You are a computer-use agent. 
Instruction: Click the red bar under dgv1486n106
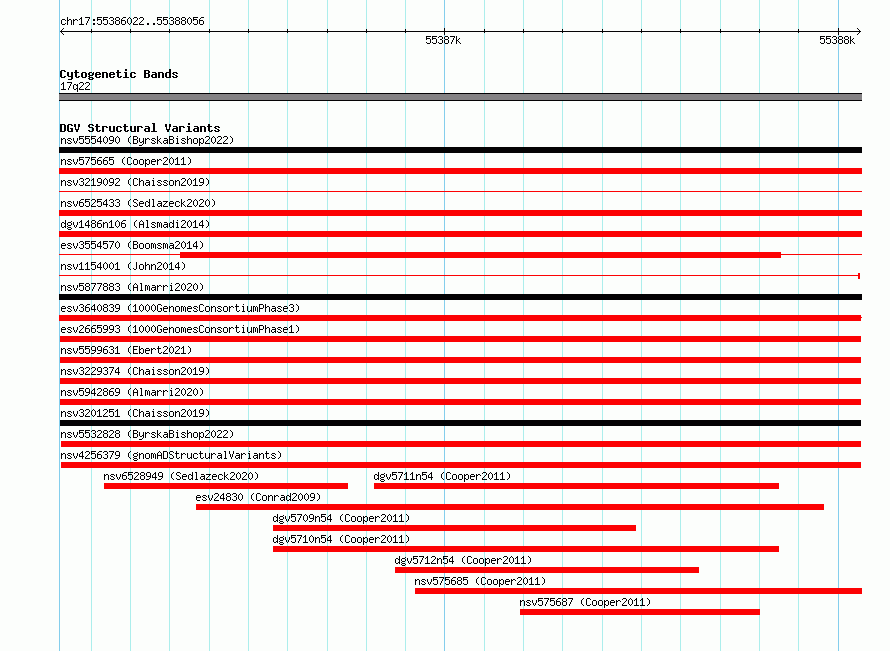pos(460,234)
